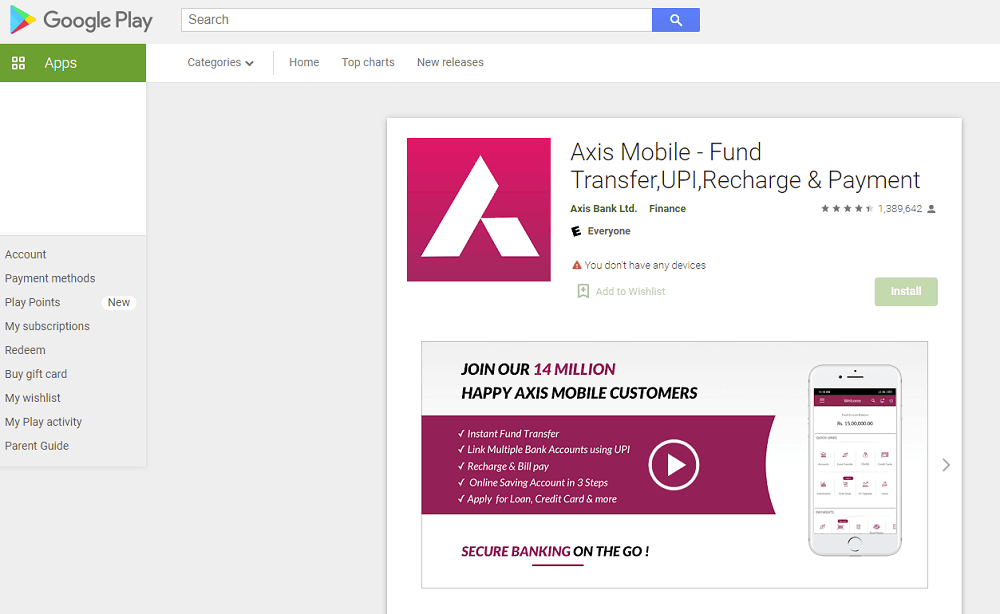Click the Apps grid icon
Viewport: 1000px width, 614px height.
[18, 62]
